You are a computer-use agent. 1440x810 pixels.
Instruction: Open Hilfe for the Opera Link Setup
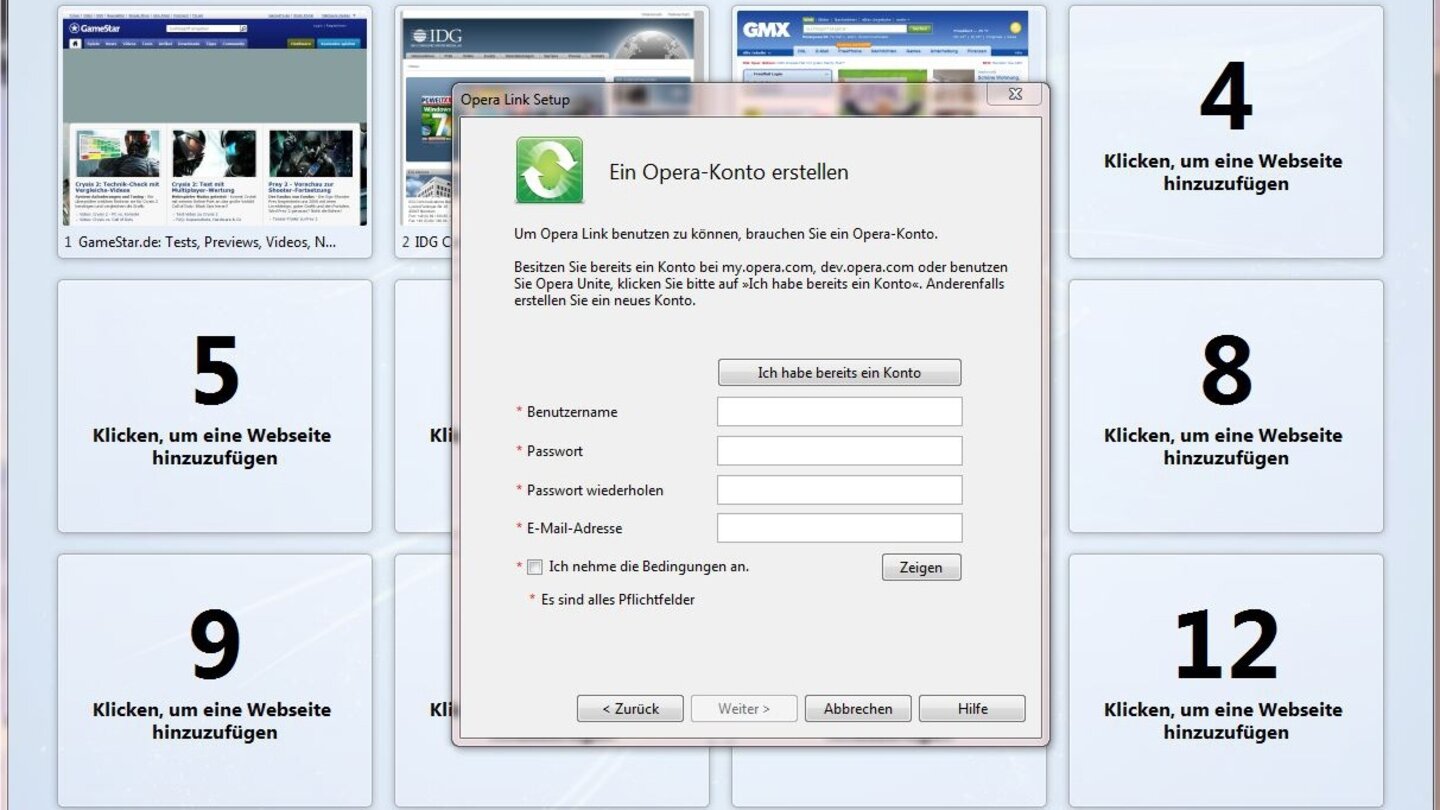click(970, 708)
